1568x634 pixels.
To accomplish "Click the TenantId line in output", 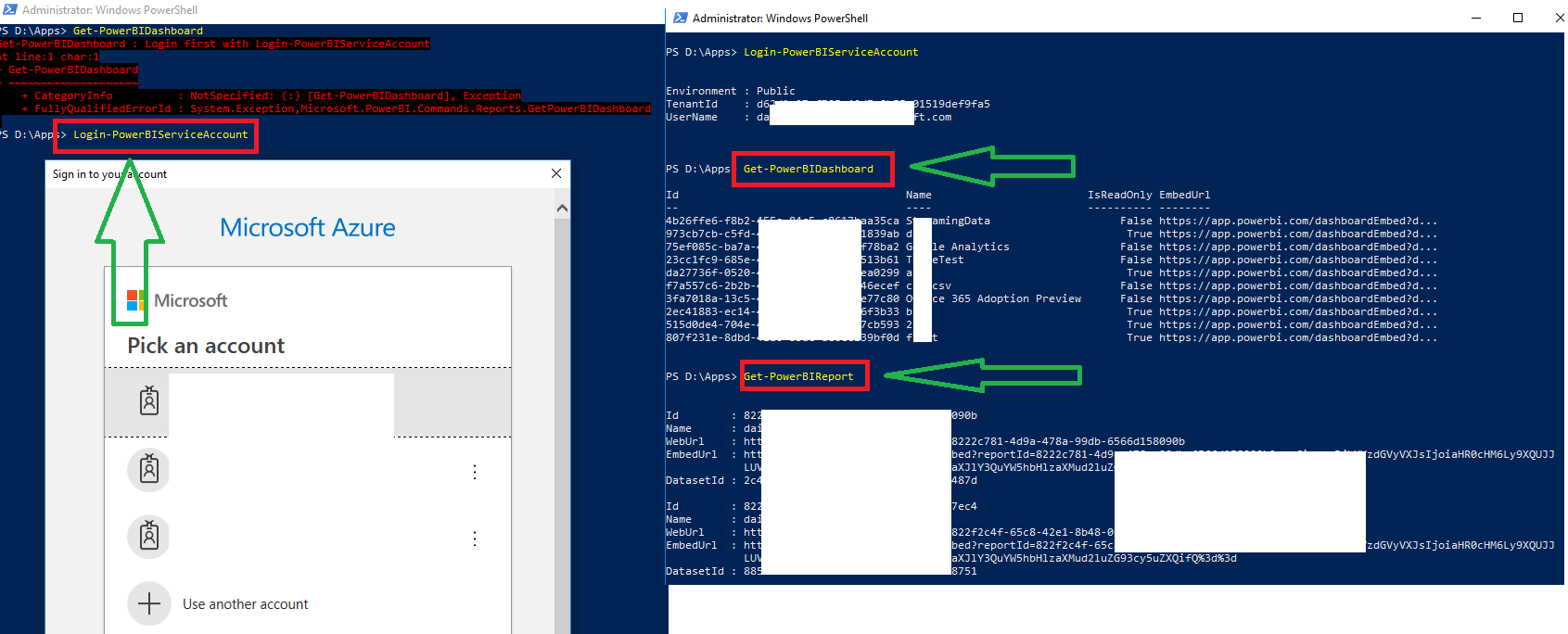I will (828, 104).
